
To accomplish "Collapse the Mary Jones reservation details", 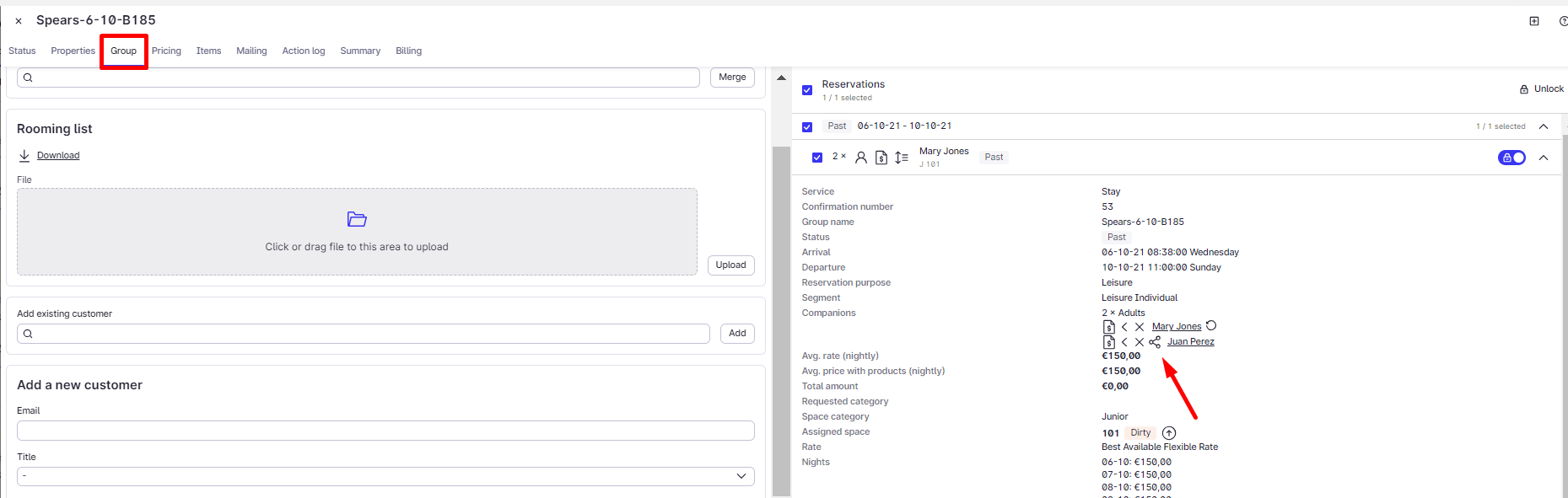I will point(1544,158).
